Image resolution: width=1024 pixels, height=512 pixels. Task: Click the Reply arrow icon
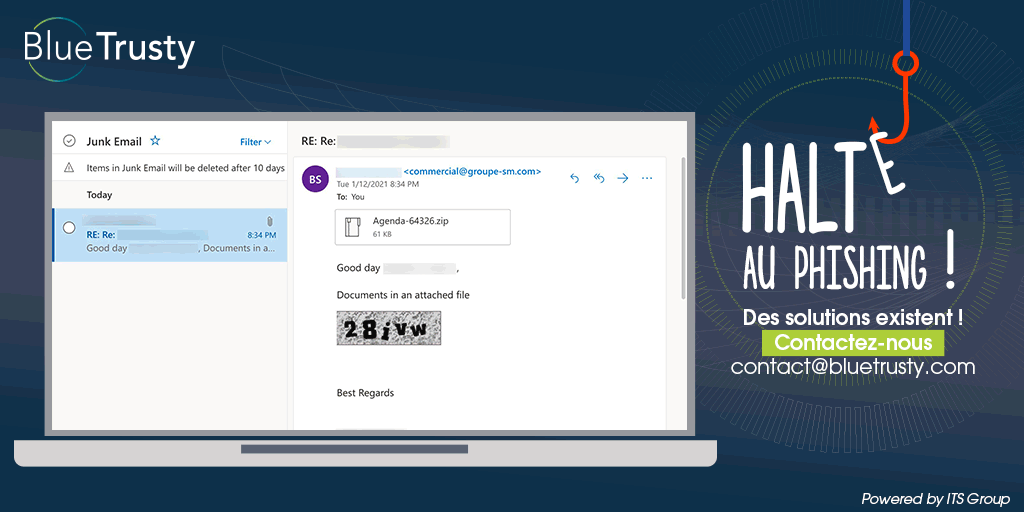(x=575, y=178)
